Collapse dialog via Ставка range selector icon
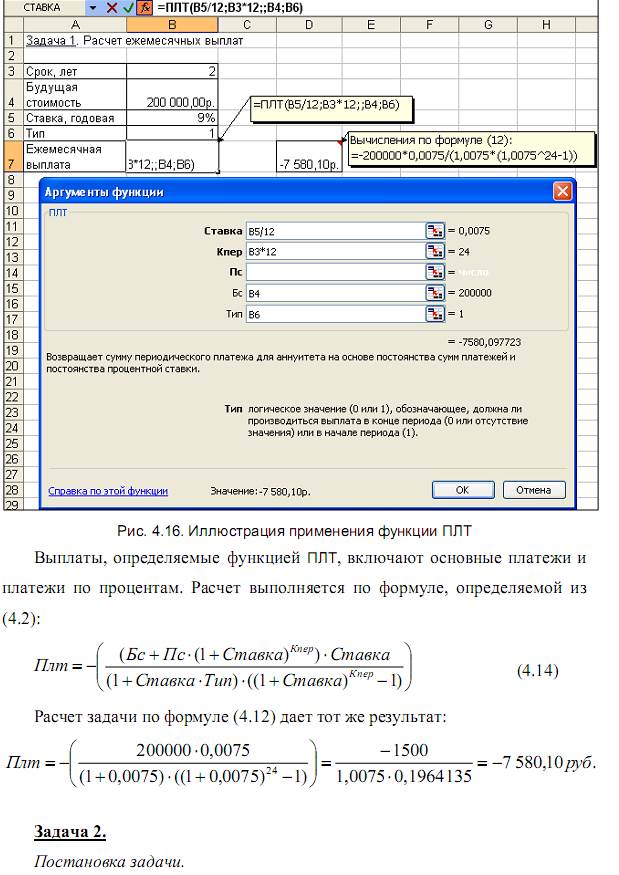 click(435, 230)
